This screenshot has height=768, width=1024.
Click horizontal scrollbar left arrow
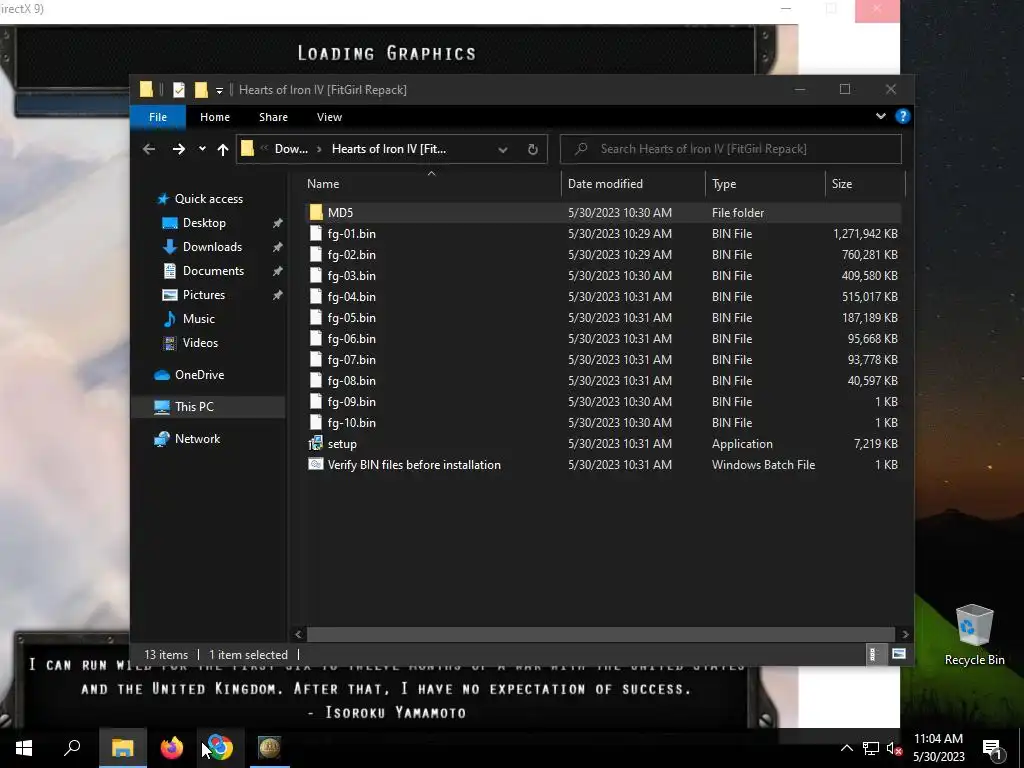click(298, 633)
